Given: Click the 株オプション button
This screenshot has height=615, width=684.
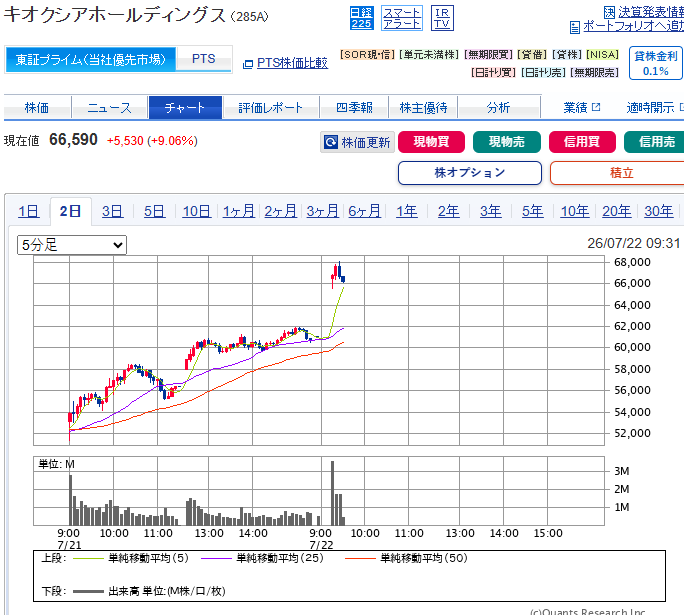Looking at the screenshot, I should tap(470, 173).
